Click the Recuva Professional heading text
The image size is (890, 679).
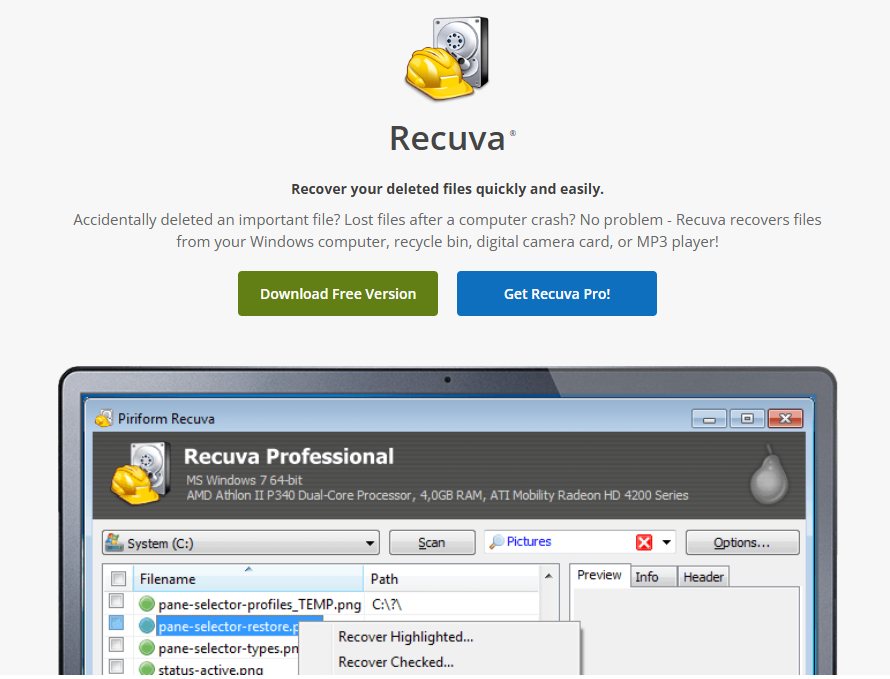pyautogui.click(x=289, y=456)
